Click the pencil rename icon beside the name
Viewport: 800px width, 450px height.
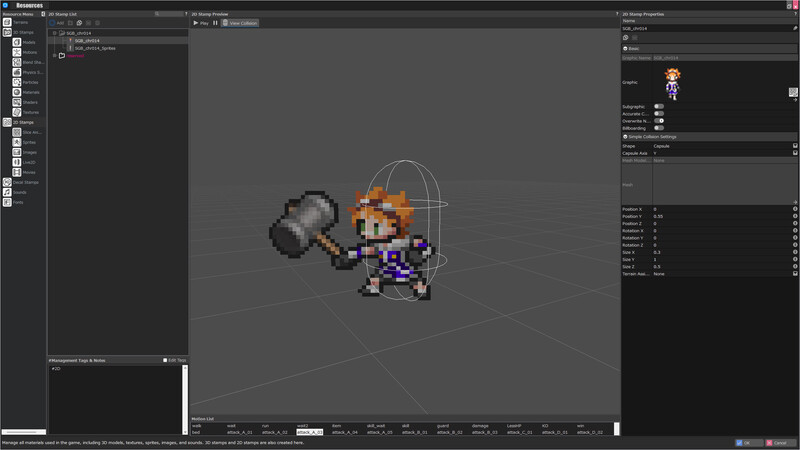click(795, 29)
